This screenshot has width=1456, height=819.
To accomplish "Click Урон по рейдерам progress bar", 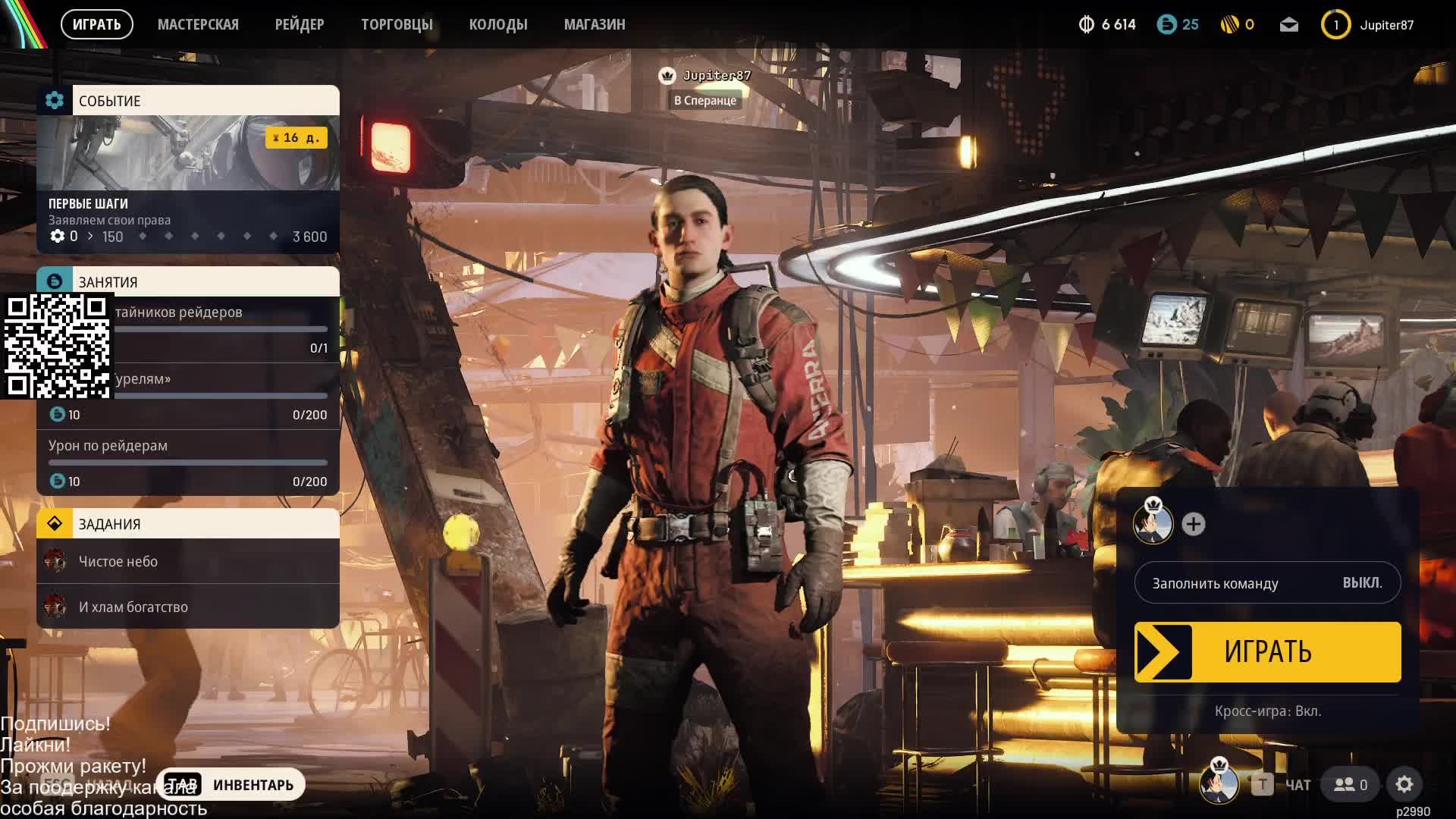I will (187, 462).
